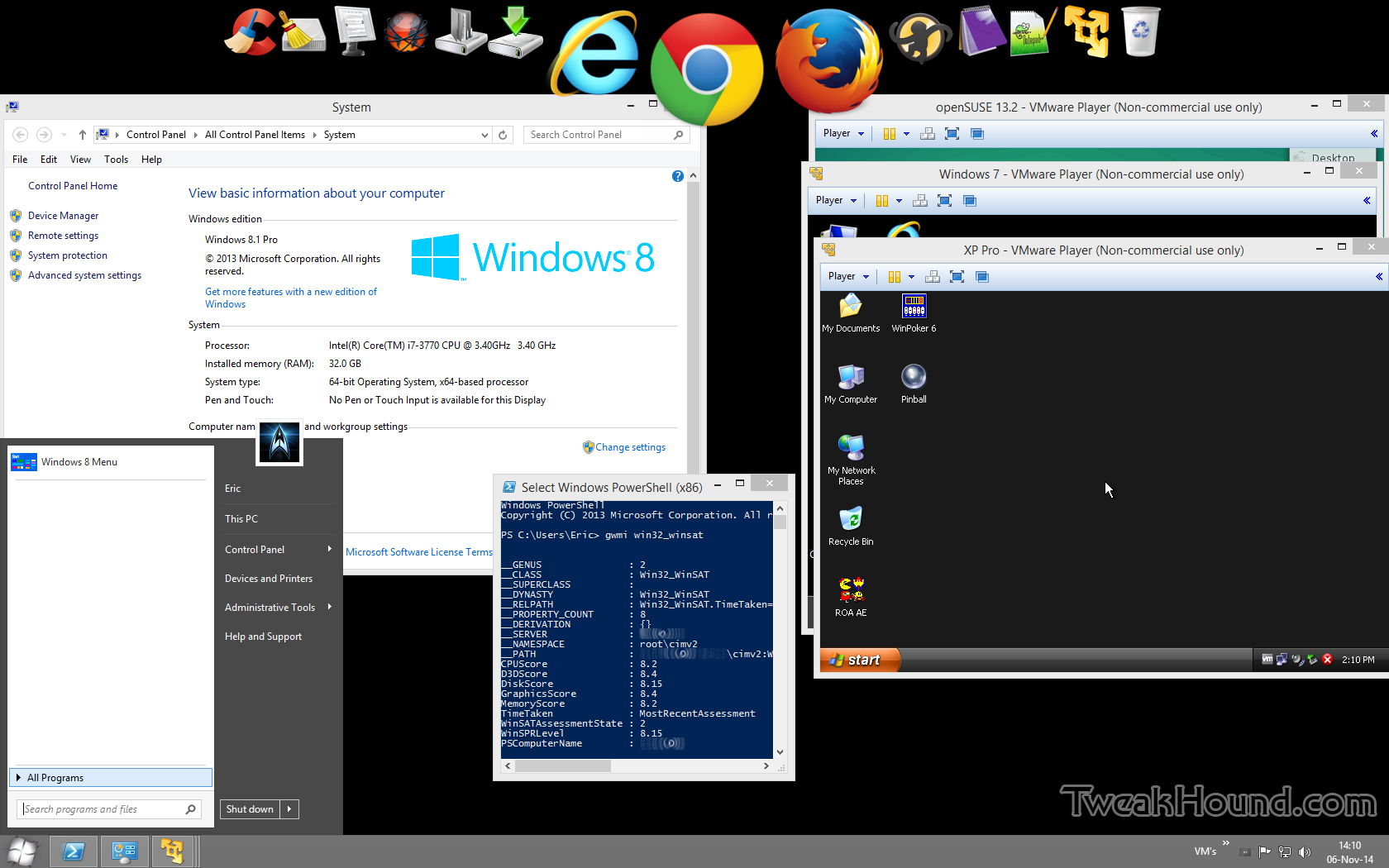Image resolution: width=1389 pixels, height=868 pixels.
Task: Open Player dropdown in Windows 7 window
Action: (836, 201)
